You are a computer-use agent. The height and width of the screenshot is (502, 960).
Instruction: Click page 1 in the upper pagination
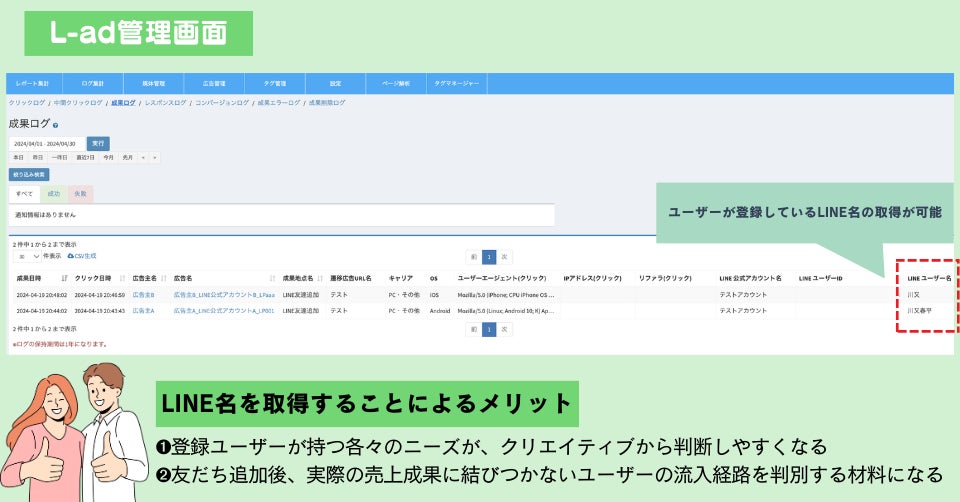coord(489,257)
